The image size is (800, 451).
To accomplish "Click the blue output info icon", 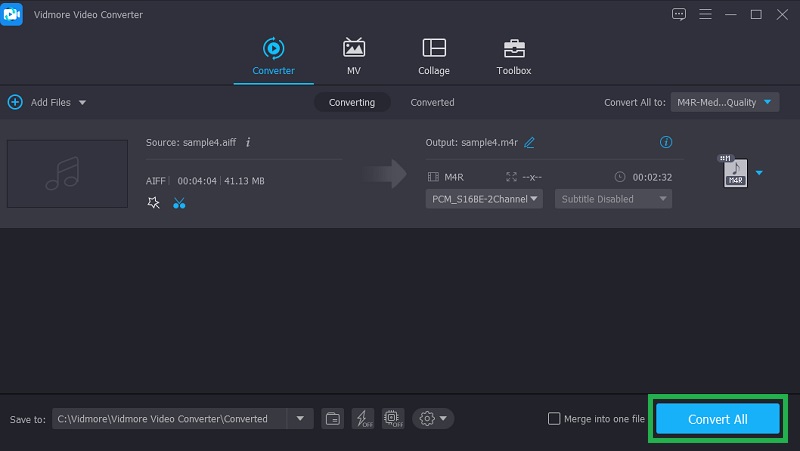I will click(666, 142).
